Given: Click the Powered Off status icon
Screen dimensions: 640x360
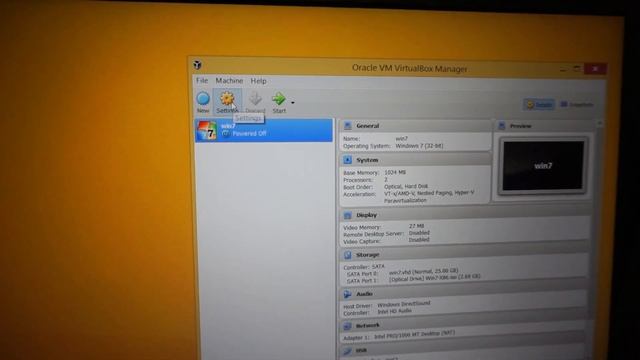Looking at the screenshot, I should (226, 133).
